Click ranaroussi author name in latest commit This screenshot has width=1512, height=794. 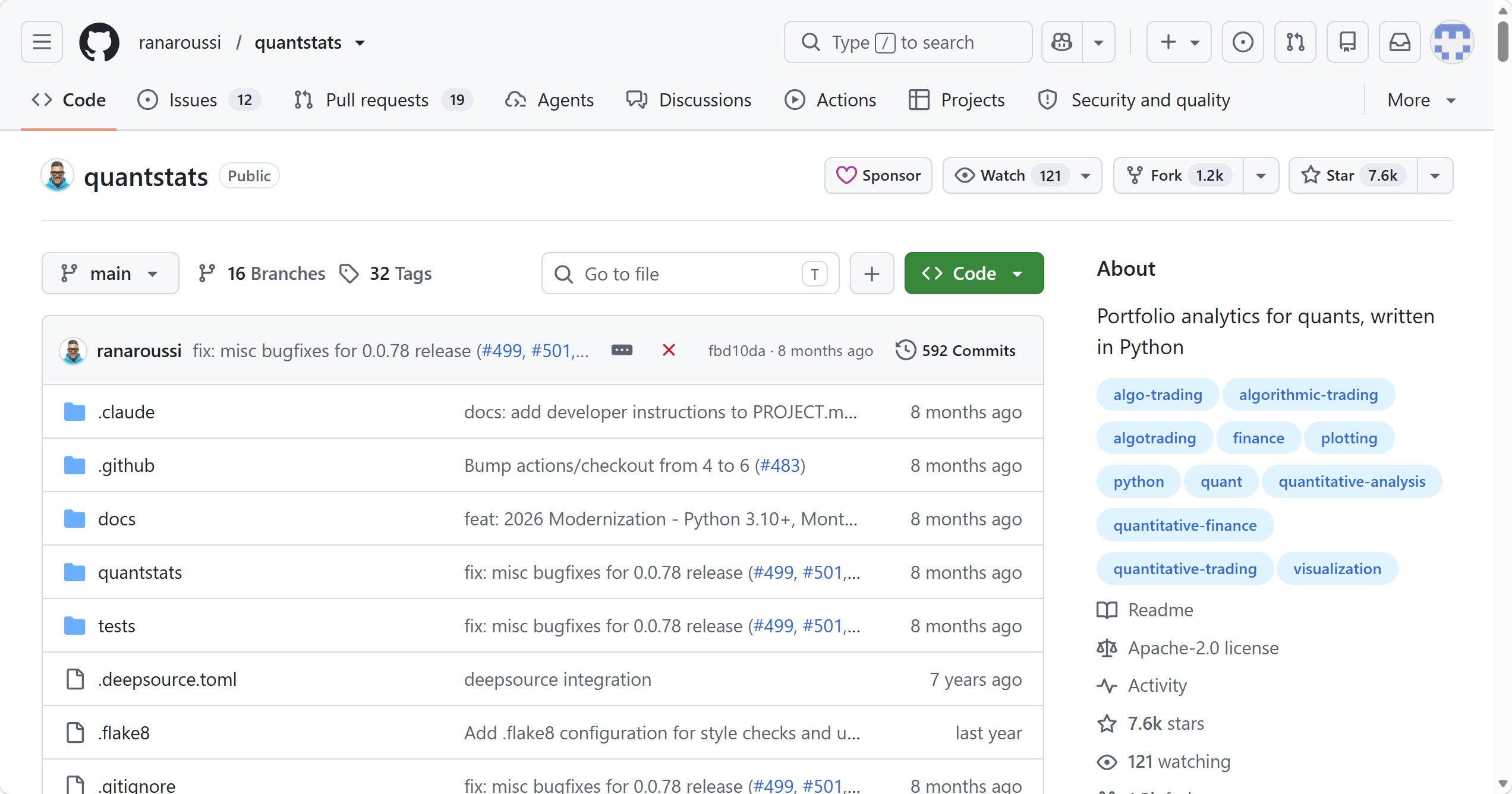139,351
